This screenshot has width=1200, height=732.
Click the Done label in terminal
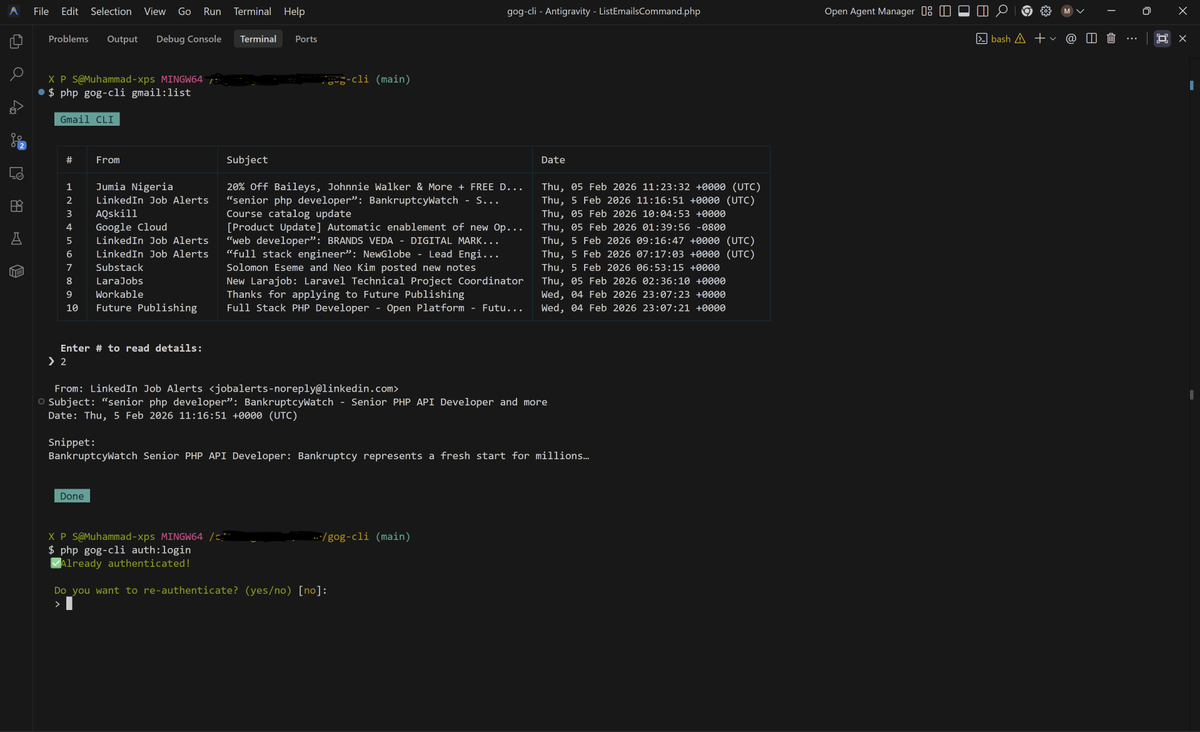coord(72,496)
